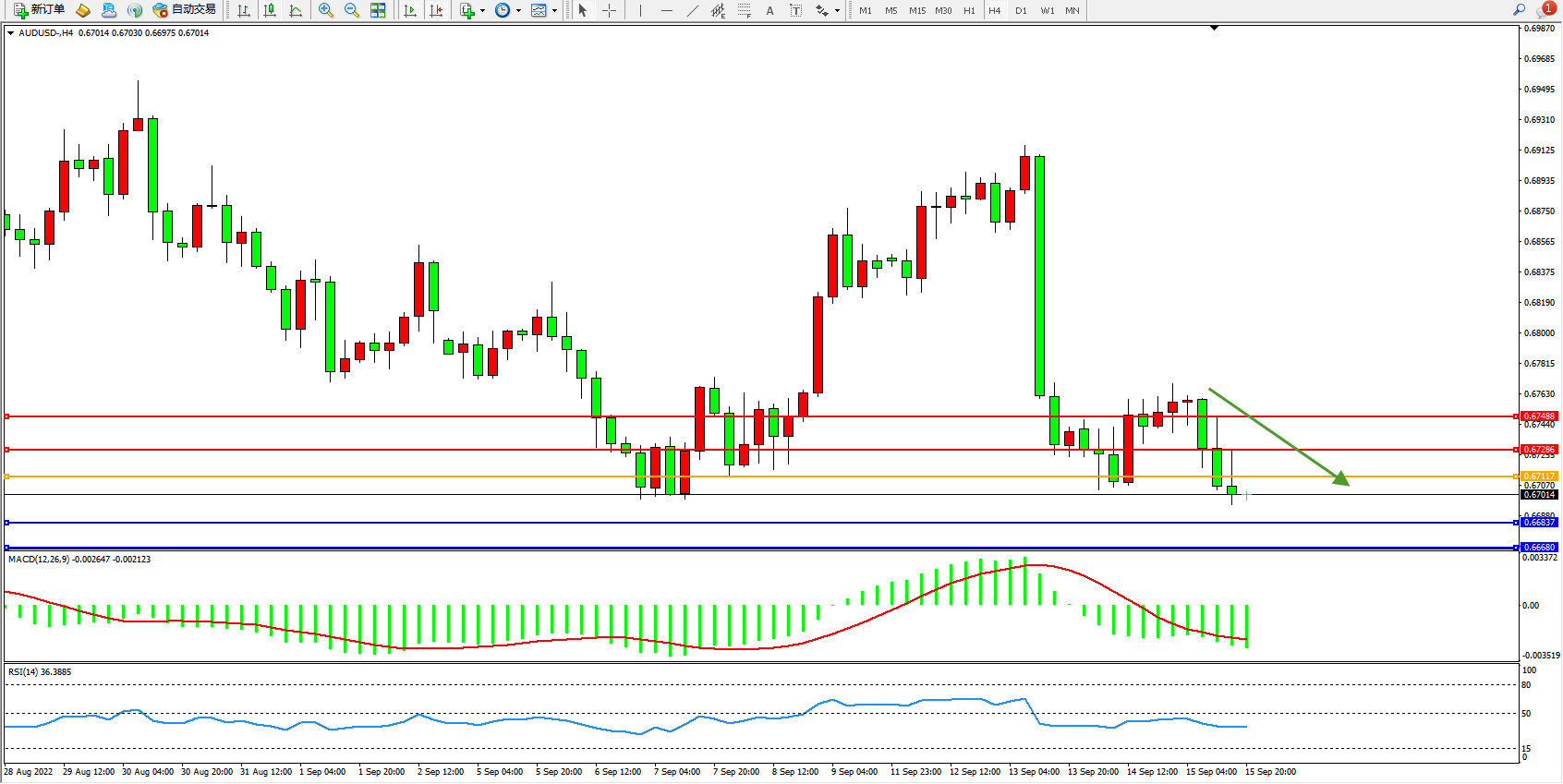Toggle chart auto scroll

click(410, 10)
